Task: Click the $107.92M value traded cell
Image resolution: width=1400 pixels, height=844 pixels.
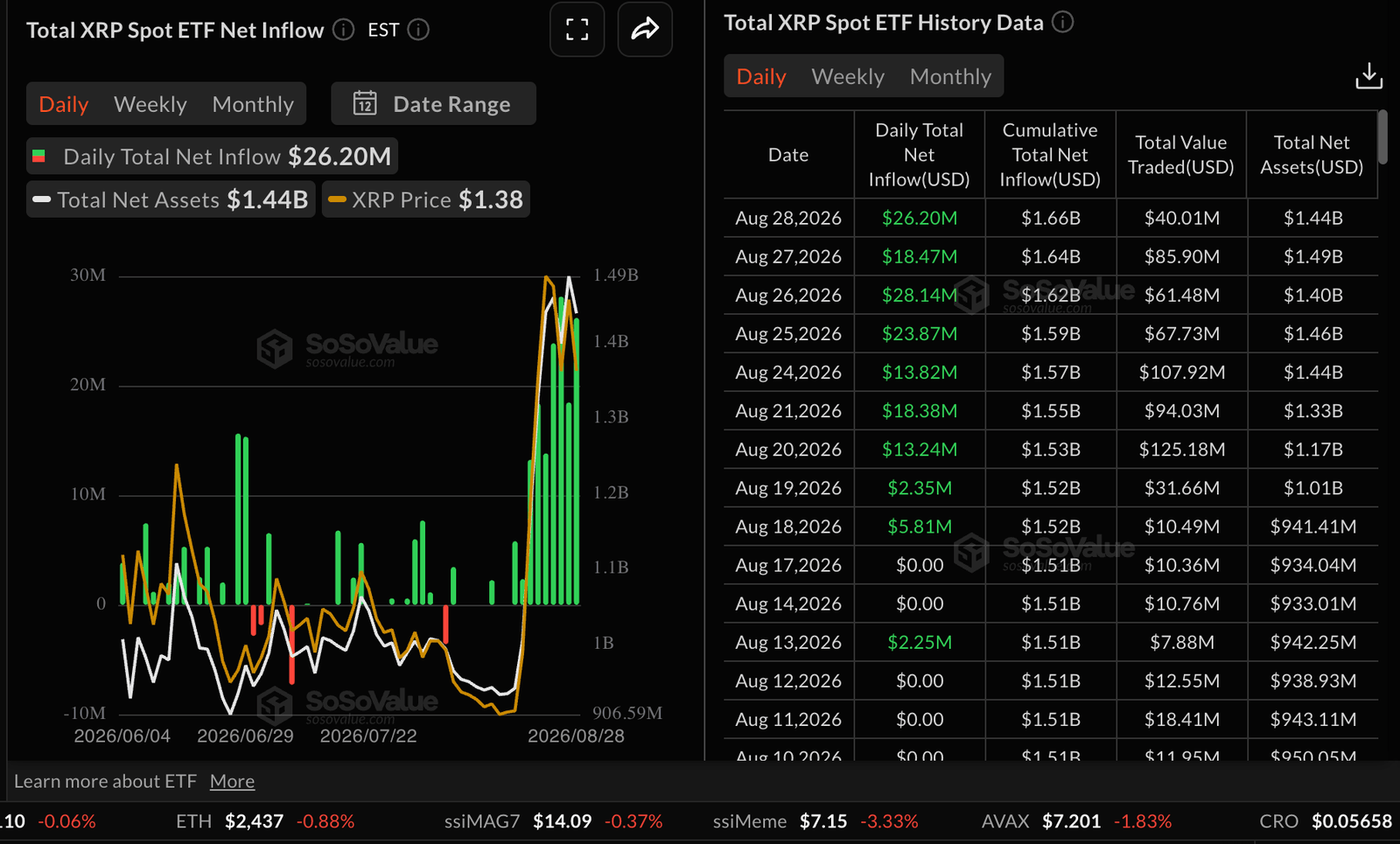Action: tap(1182, 372)
